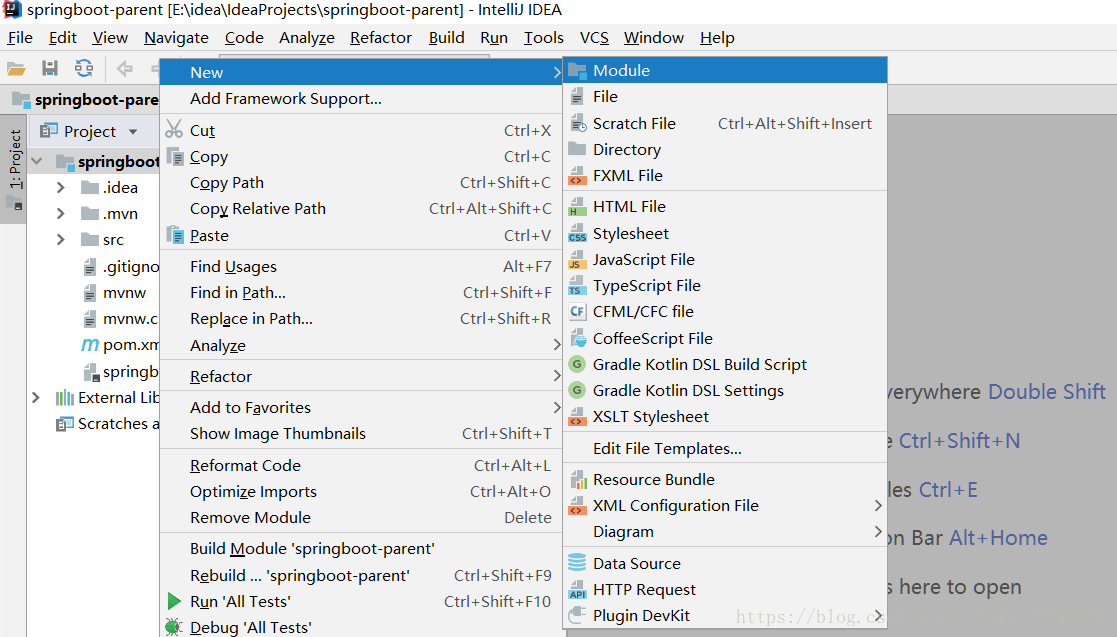Open Scratches node in project tree
The height and width of the screenshot is (637, 1117).
[x=108, y=424]
